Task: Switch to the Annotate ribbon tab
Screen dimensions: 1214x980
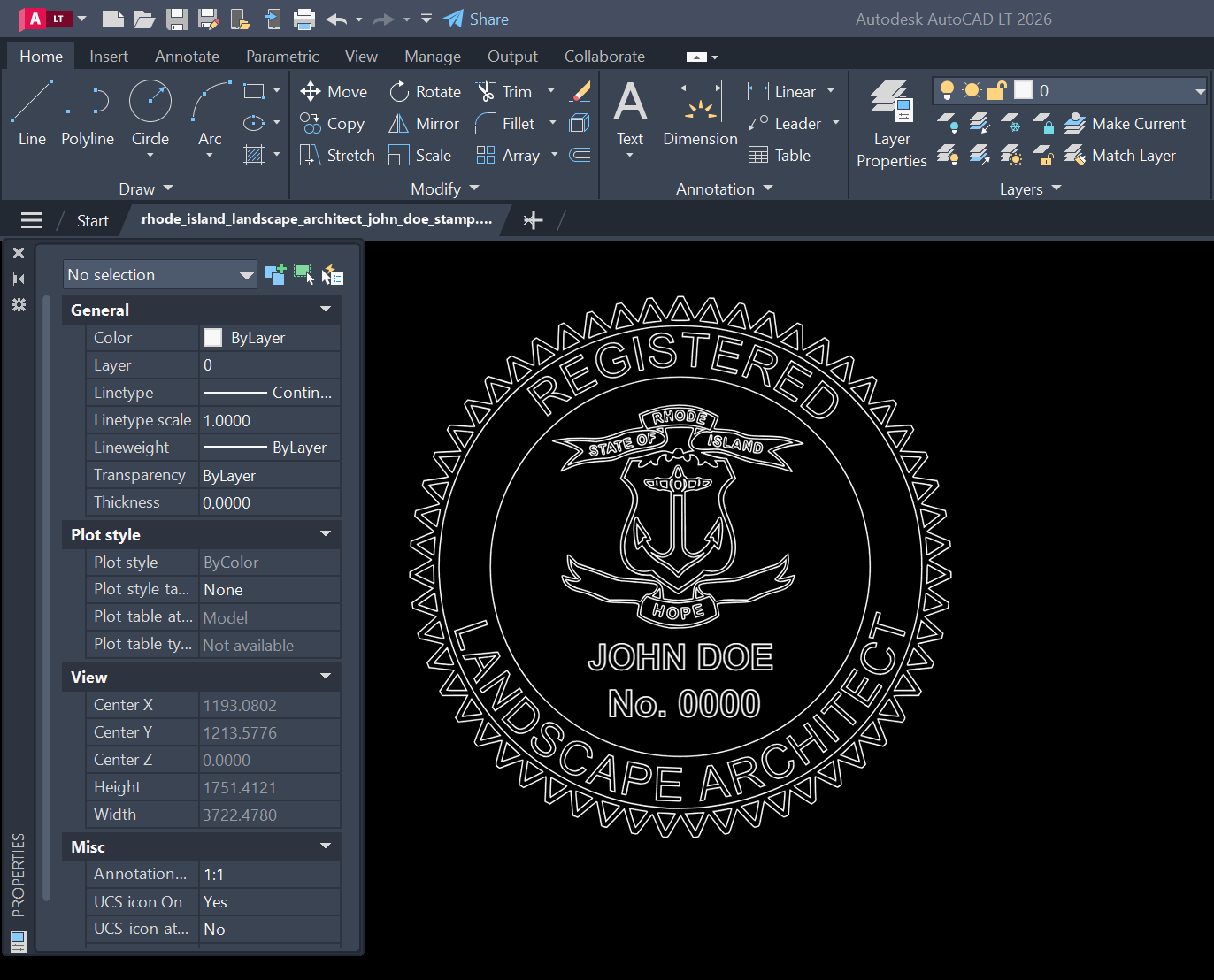Action: (x=187, y=56)
